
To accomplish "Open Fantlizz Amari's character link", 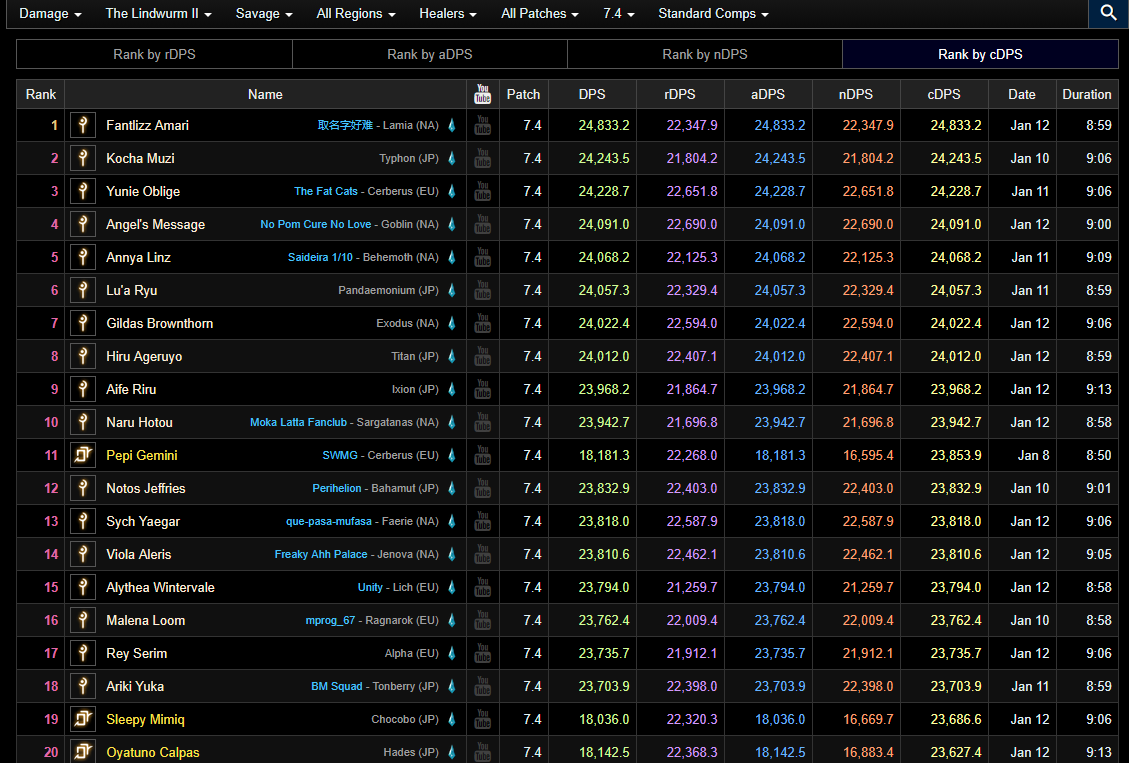I will [x=148, y=125].
